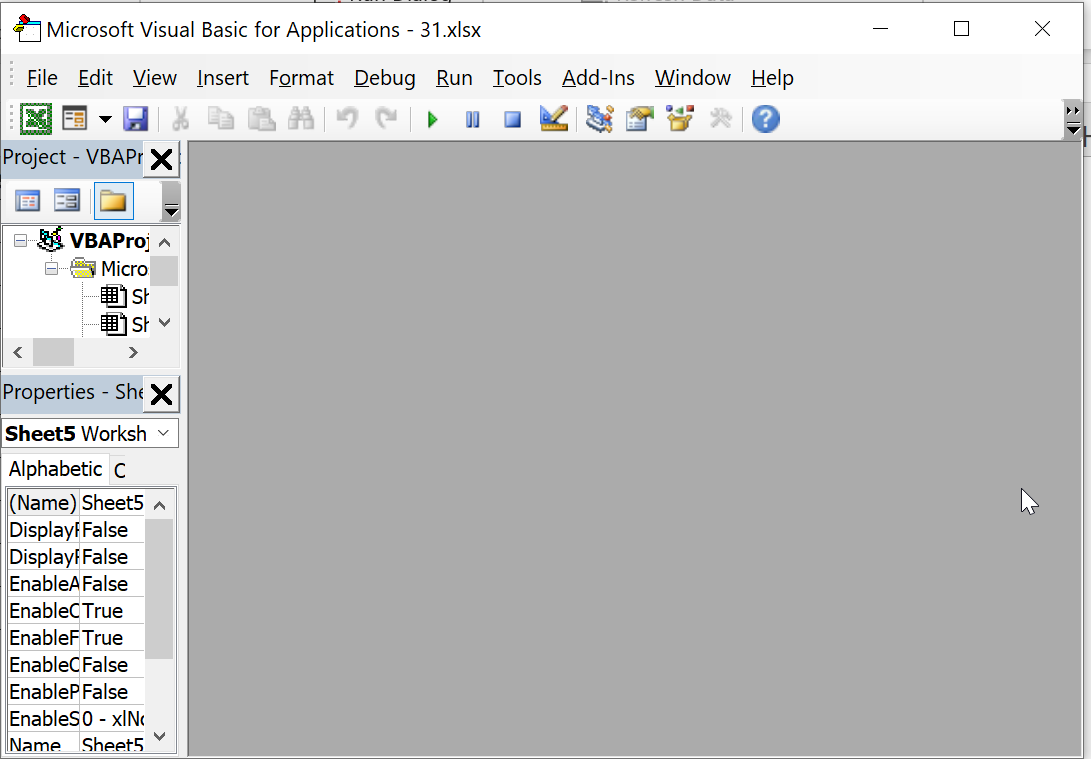Screen dimensions: 1091x759
Task: Open the Tools menu
Action: click(x=517, y=78)
